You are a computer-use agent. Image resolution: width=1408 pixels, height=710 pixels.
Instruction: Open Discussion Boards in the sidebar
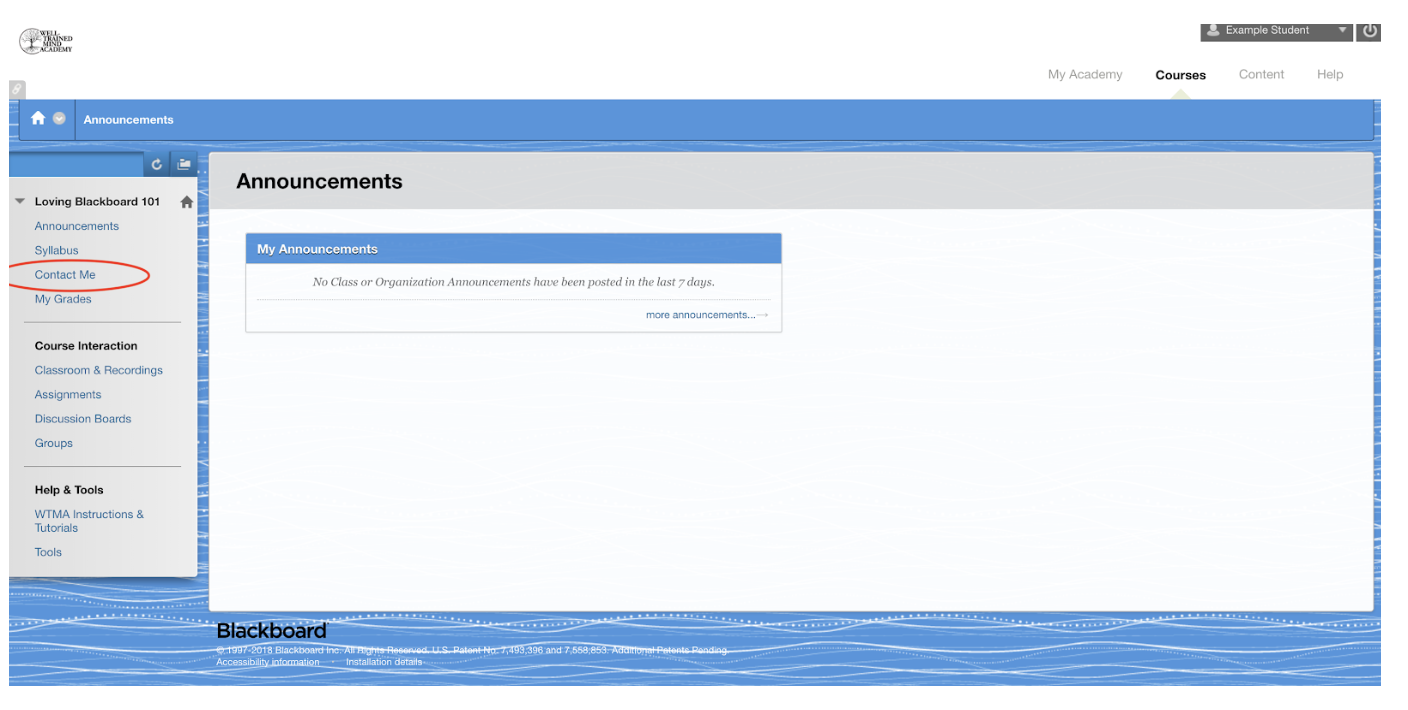(83, 419)
